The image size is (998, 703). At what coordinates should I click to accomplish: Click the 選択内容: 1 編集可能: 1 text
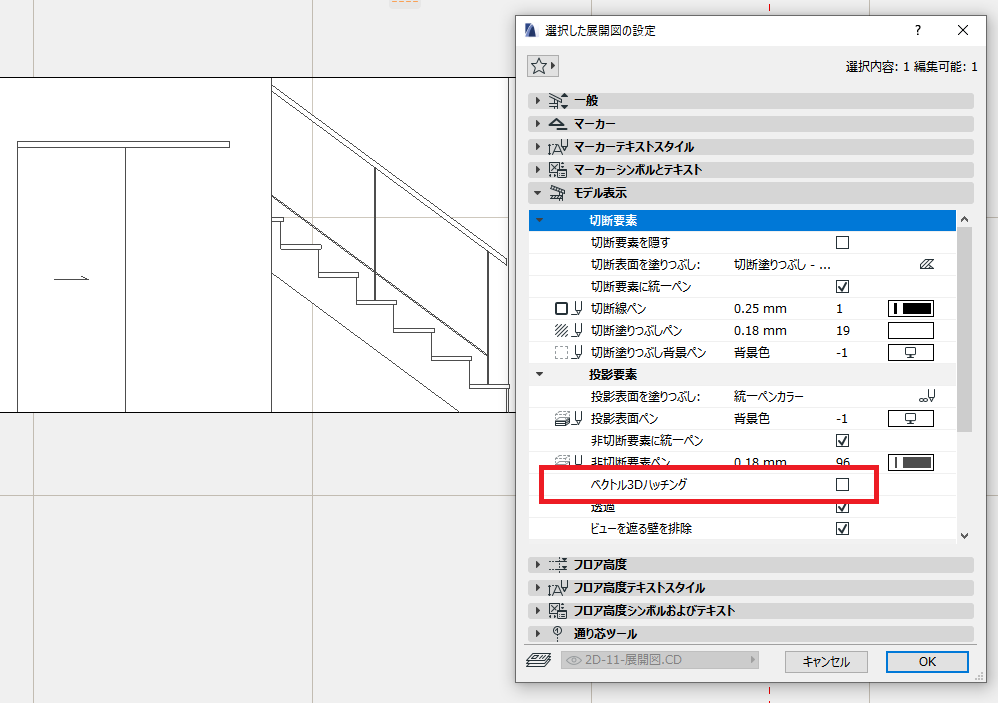pyautogui.click(x=911, y=66)
